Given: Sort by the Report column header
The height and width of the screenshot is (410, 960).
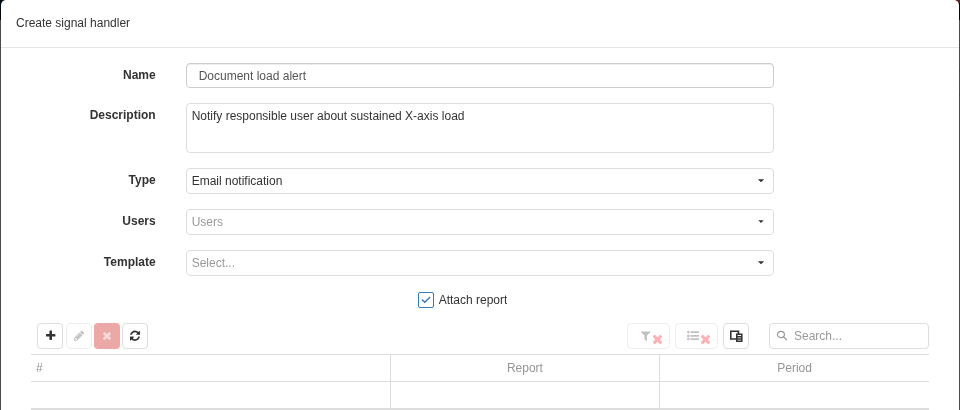Looking at the screenshot, I should [525, 368].
